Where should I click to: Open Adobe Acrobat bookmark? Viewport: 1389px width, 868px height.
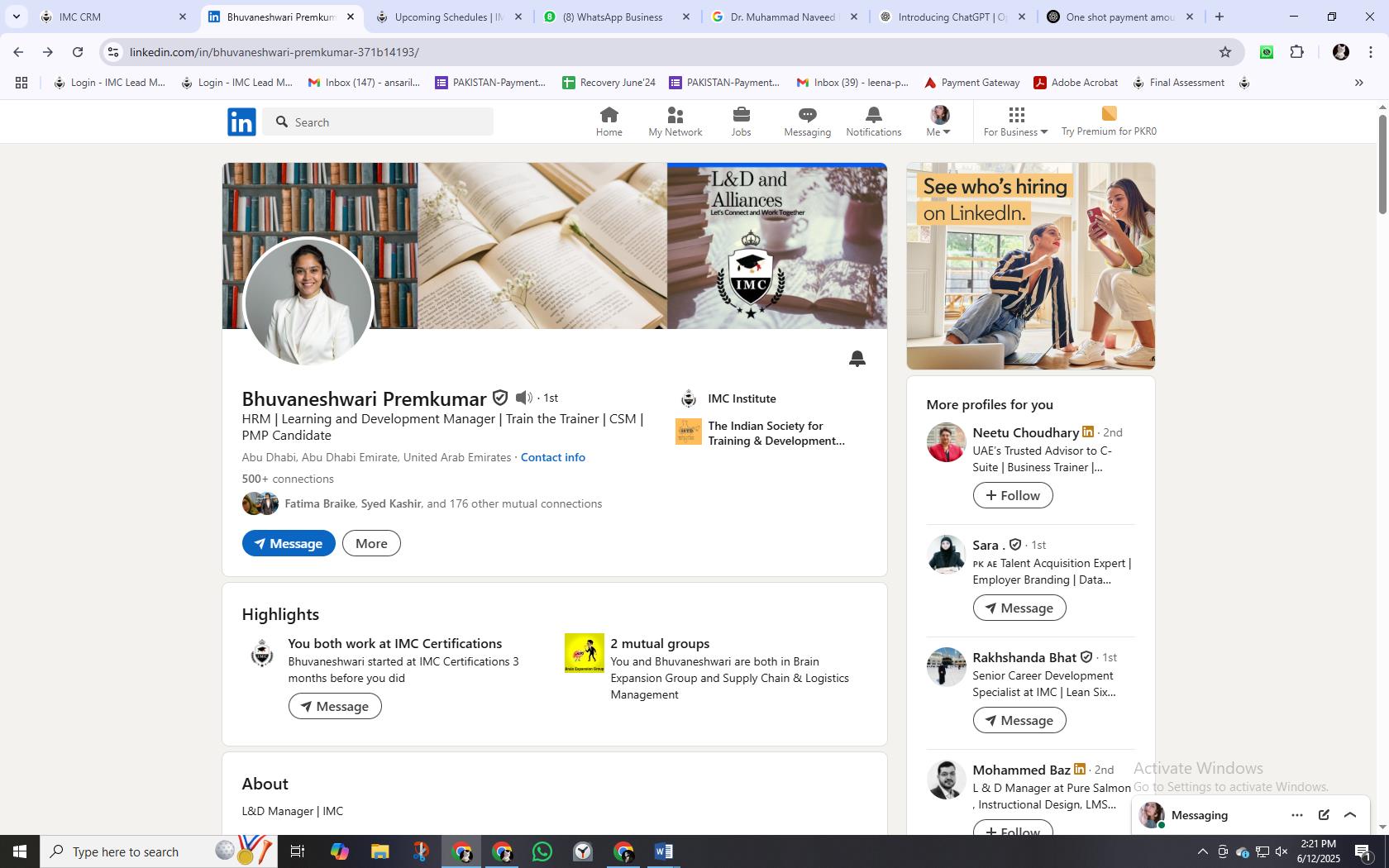pos(1076,83)
